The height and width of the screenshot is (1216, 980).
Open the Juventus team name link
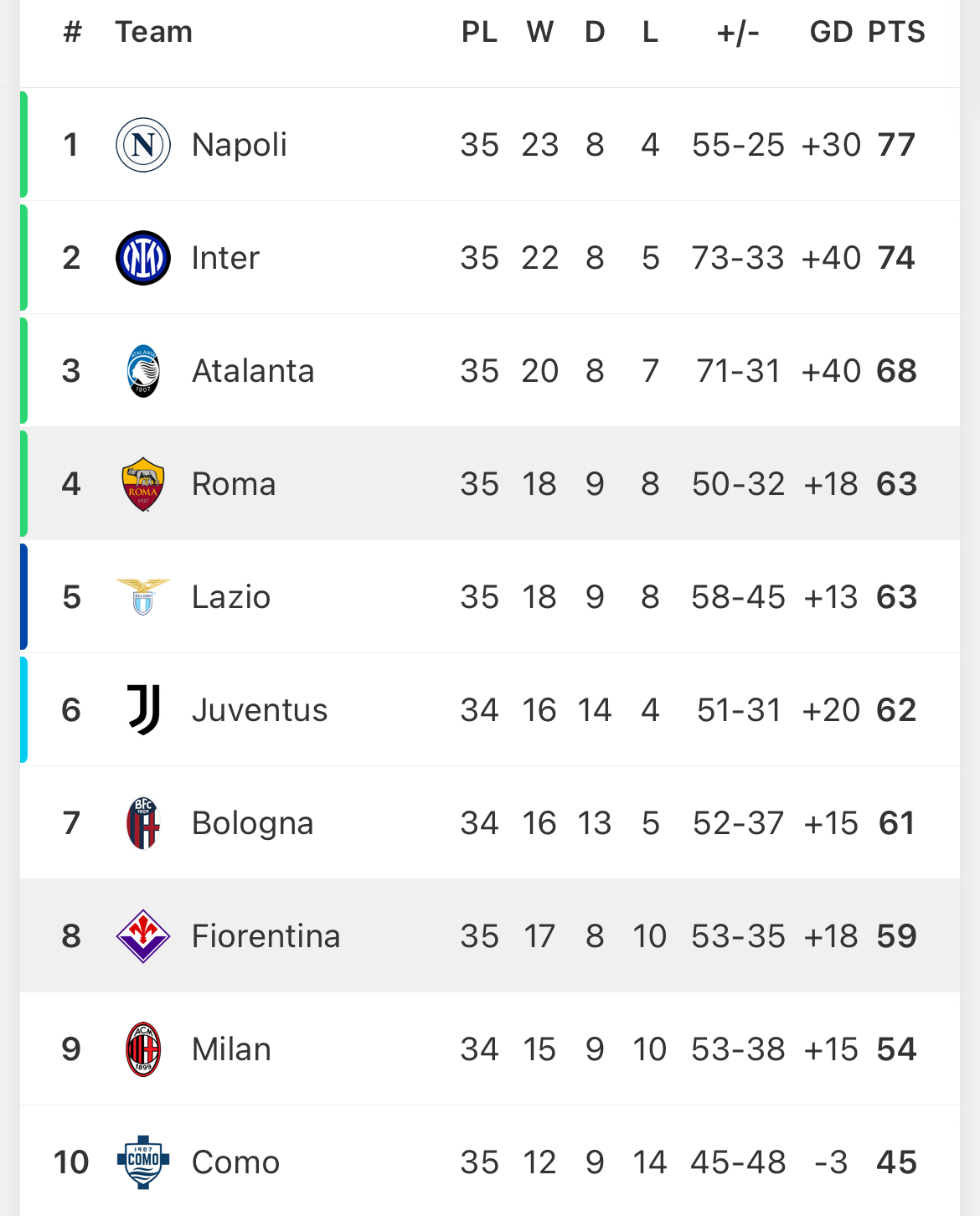click(x=260, y=710)
